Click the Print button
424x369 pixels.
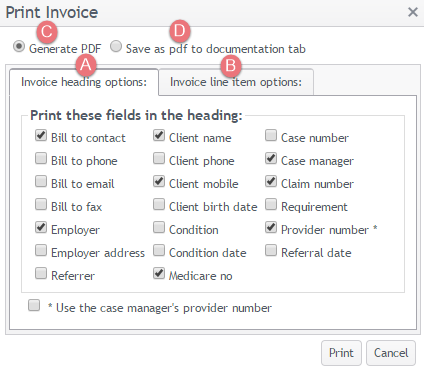coord(341,353)
